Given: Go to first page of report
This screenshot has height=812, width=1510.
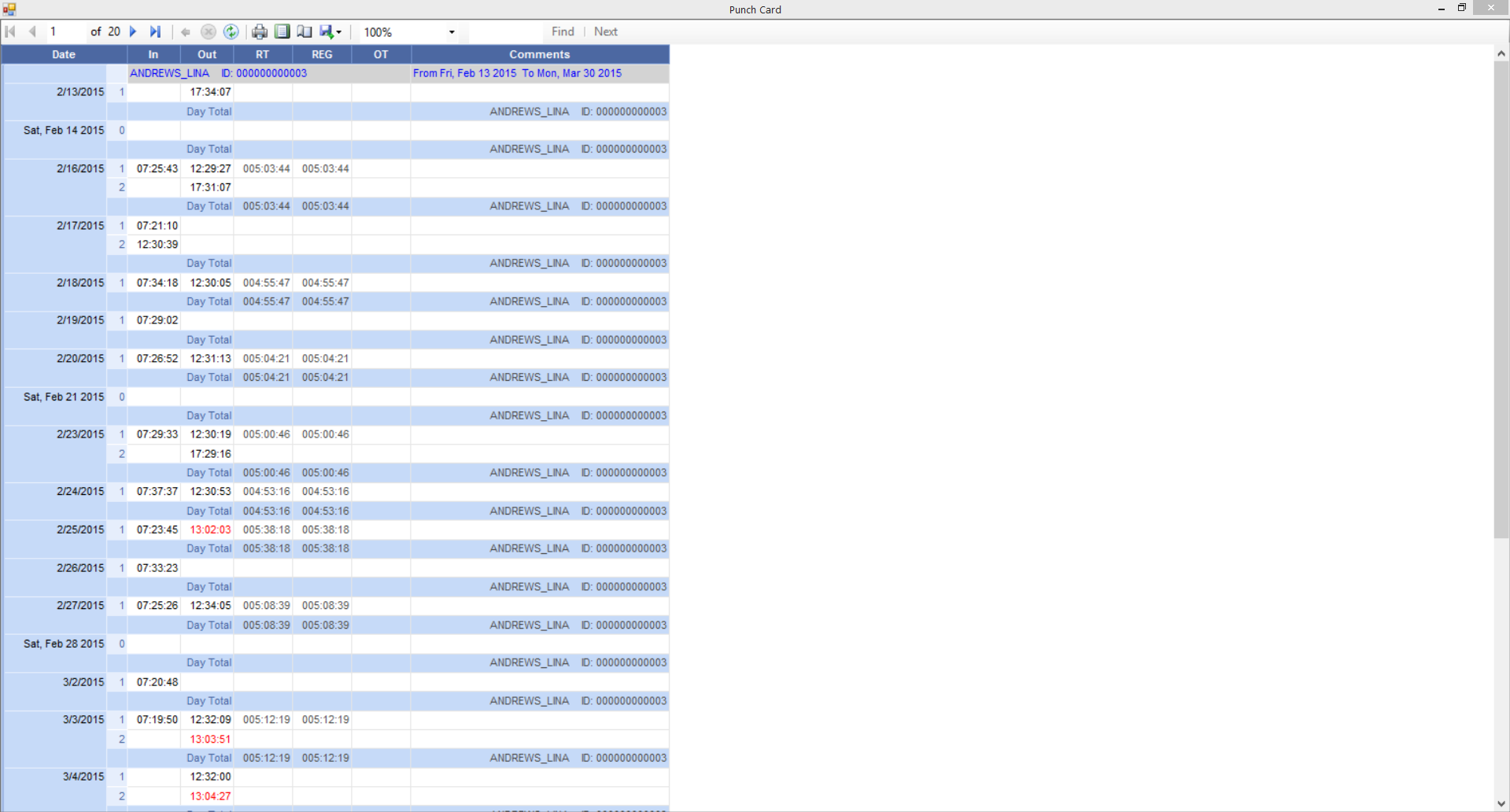Looking at the screenshot, I should (x=11, y=31).
